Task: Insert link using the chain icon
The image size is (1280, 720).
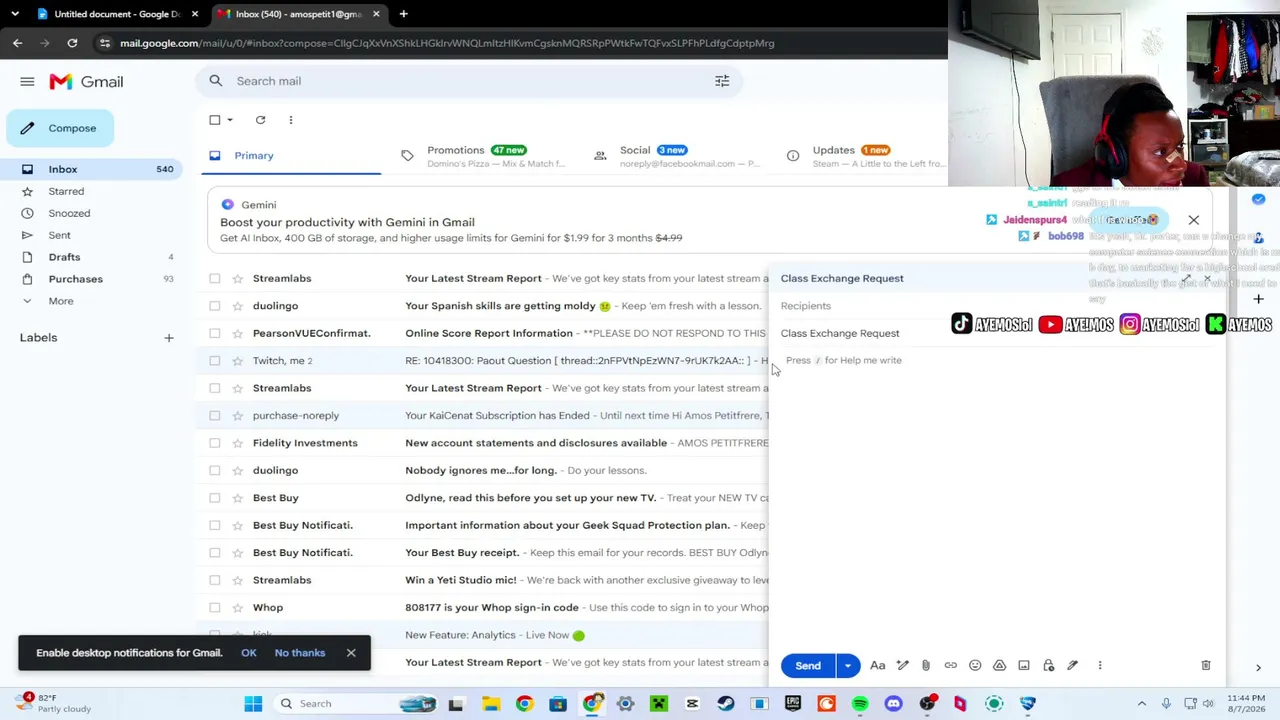Action: [x=951, y=665]
